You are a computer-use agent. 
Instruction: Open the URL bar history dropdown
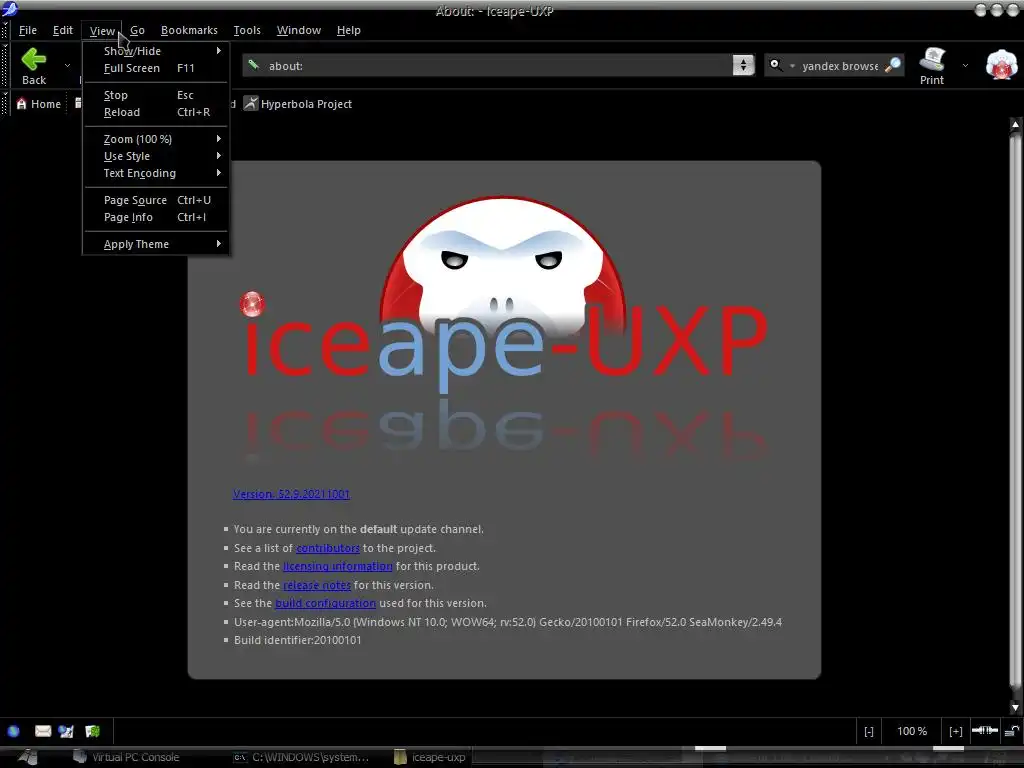pyautogui.click(x=743, y=65)
